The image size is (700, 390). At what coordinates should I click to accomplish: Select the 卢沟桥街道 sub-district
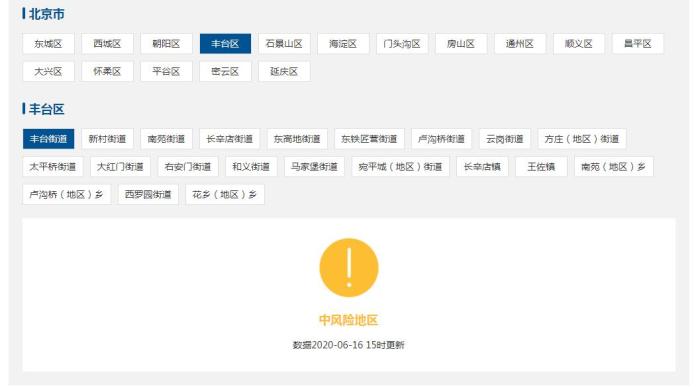(x=442, y=139)
